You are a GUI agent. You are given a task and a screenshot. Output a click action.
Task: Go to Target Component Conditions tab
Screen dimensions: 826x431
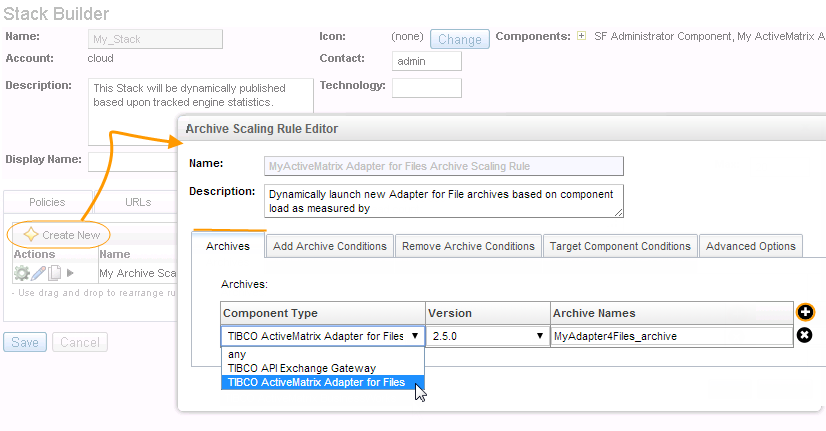click(620, 246)
